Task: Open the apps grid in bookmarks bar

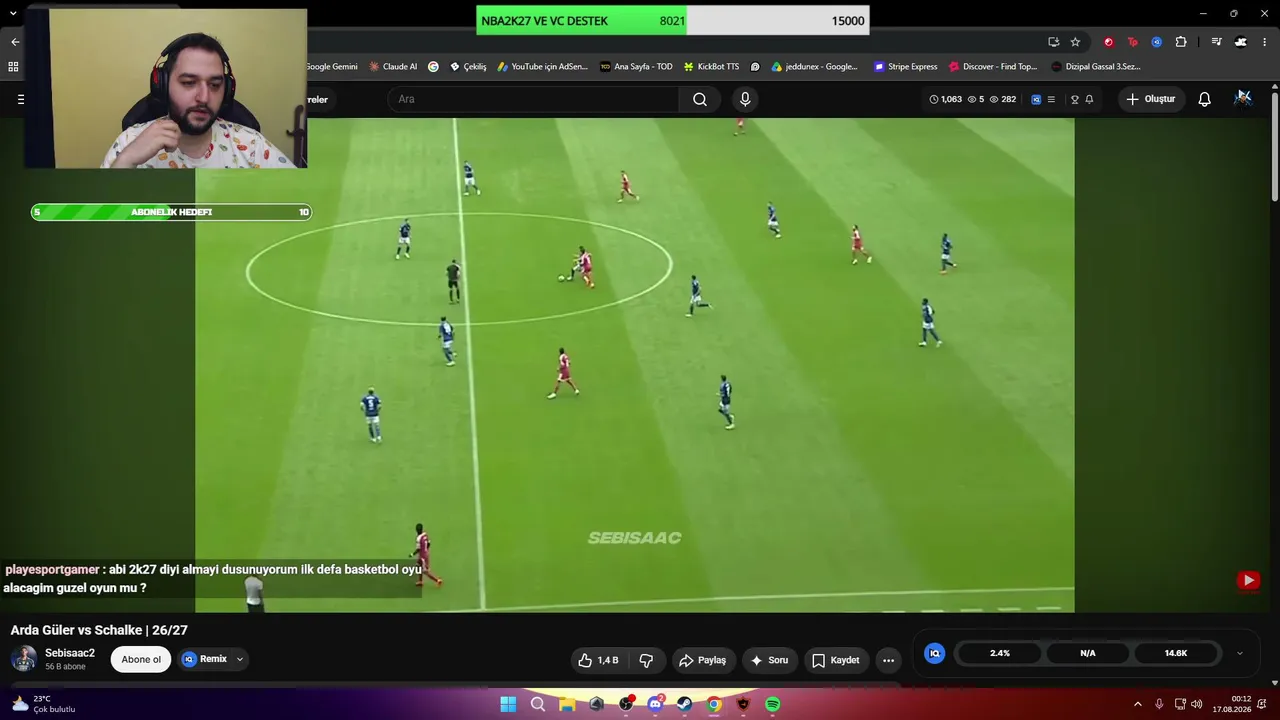Action: pyautogui.click(x=13, y=67)
